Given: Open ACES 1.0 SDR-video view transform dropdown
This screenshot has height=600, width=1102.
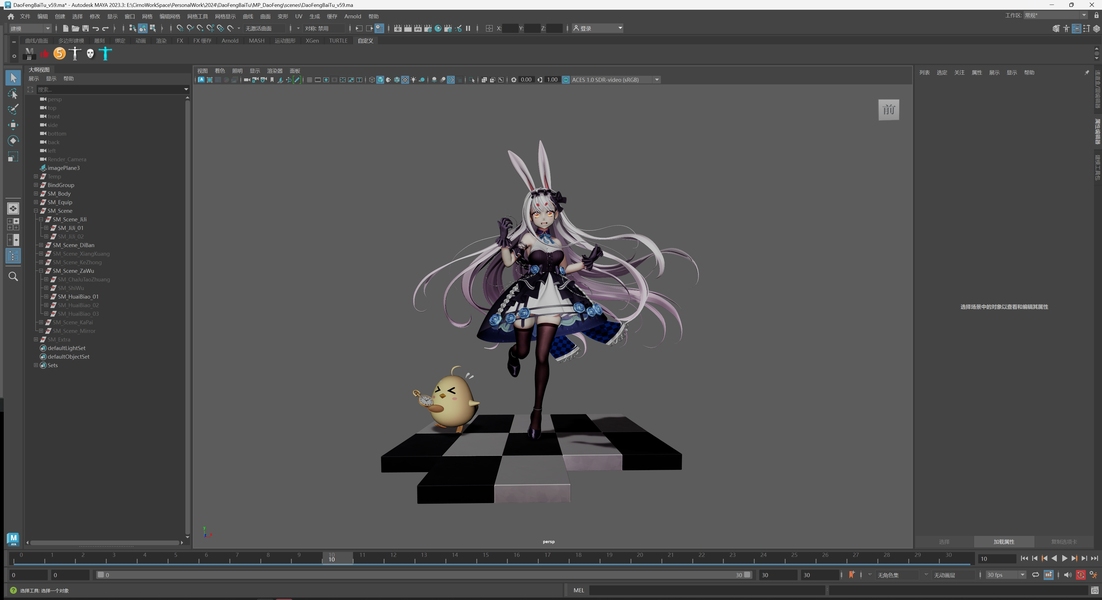Looking at the screenshot, I should coord(616,79).
